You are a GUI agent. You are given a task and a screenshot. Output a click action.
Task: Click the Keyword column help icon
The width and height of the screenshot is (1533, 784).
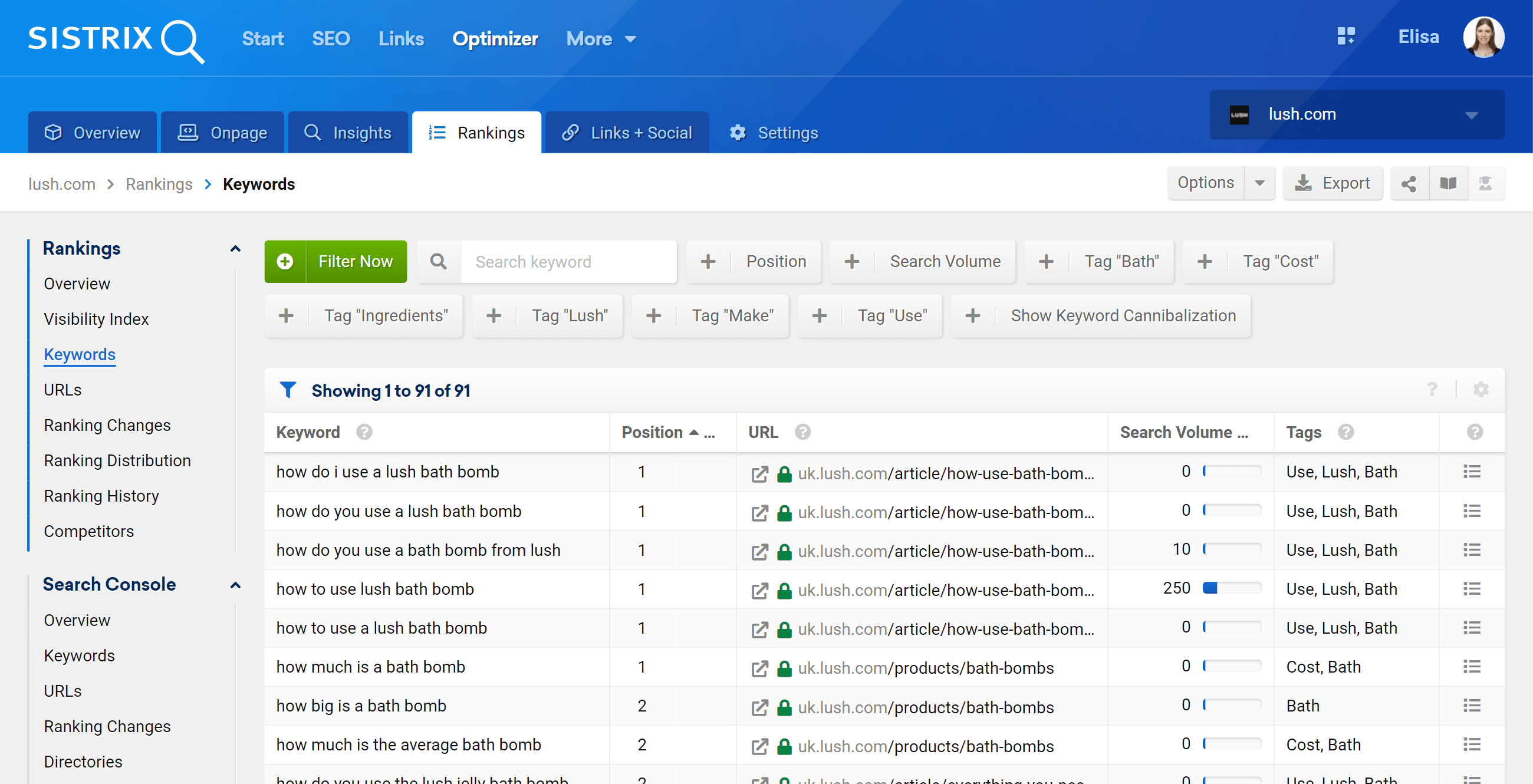[x=364, y=432]
